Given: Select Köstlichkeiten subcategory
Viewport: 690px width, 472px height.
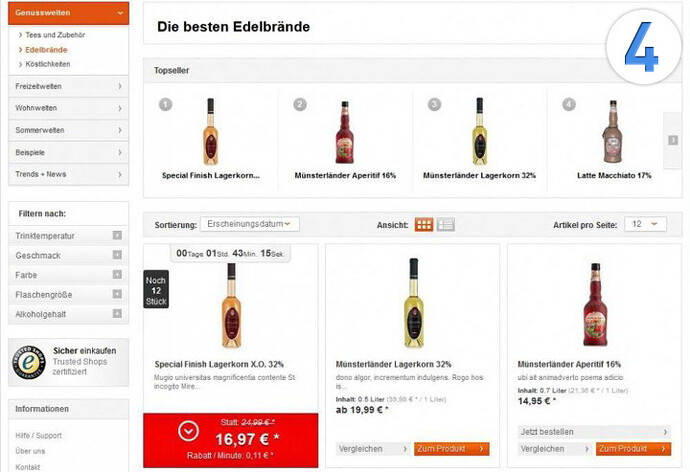Looking at the screenshot, I should [x=48, y=64].
